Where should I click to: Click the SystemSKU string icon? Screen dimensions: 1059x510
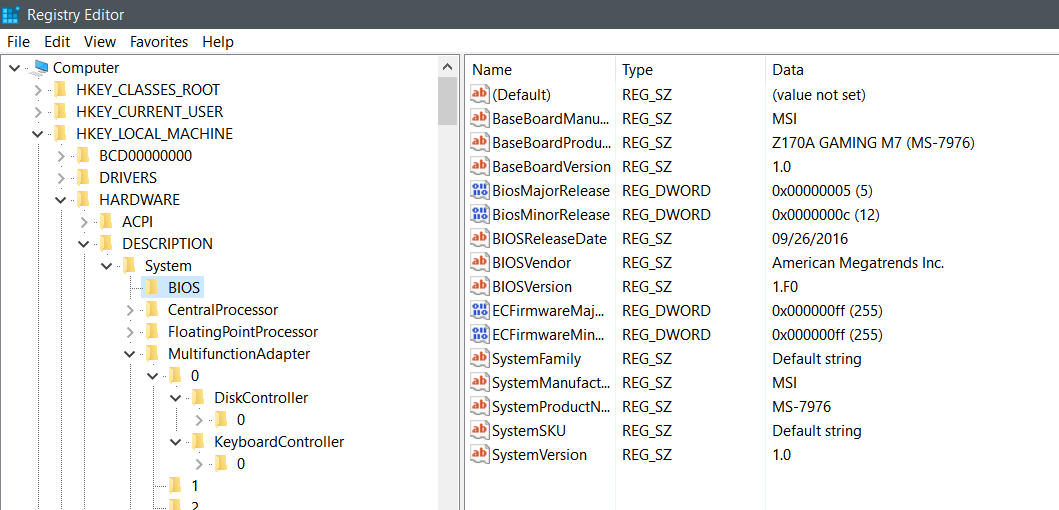(480, 430)
